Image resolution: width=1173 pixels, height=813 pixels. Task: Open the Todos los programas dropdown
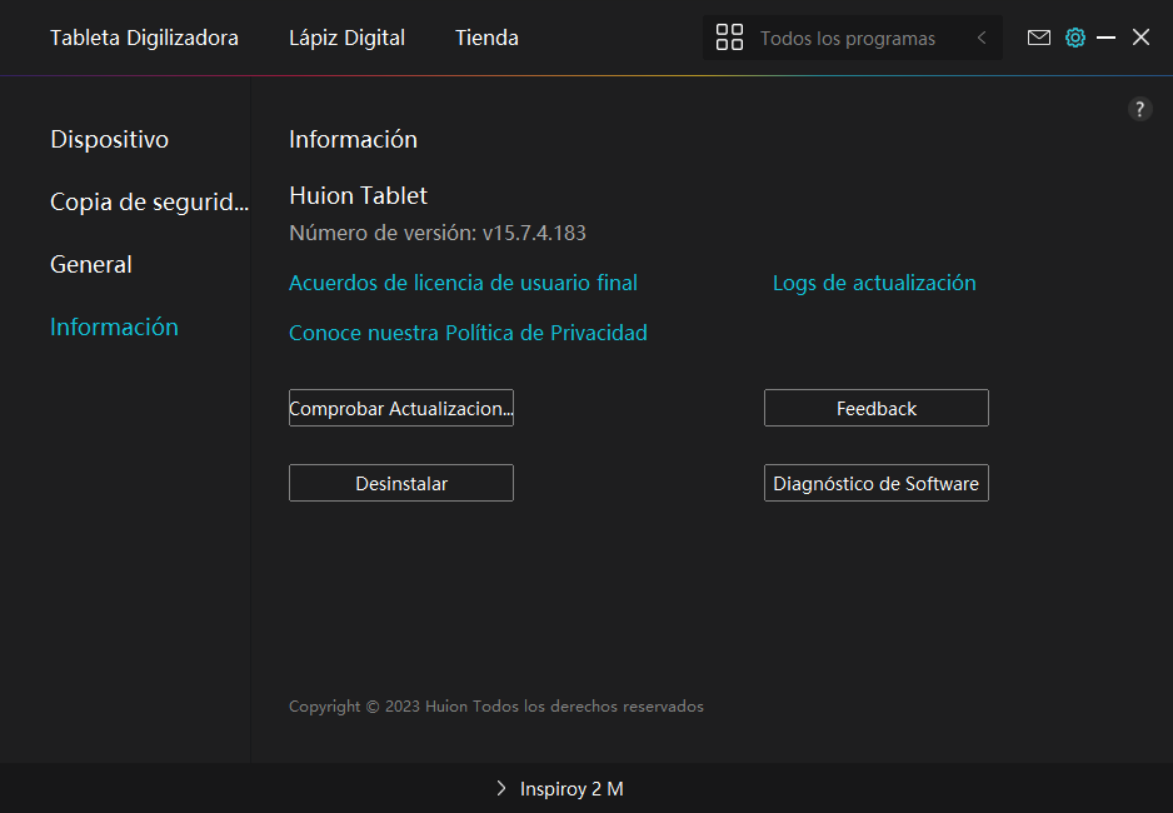pos(847,39)
